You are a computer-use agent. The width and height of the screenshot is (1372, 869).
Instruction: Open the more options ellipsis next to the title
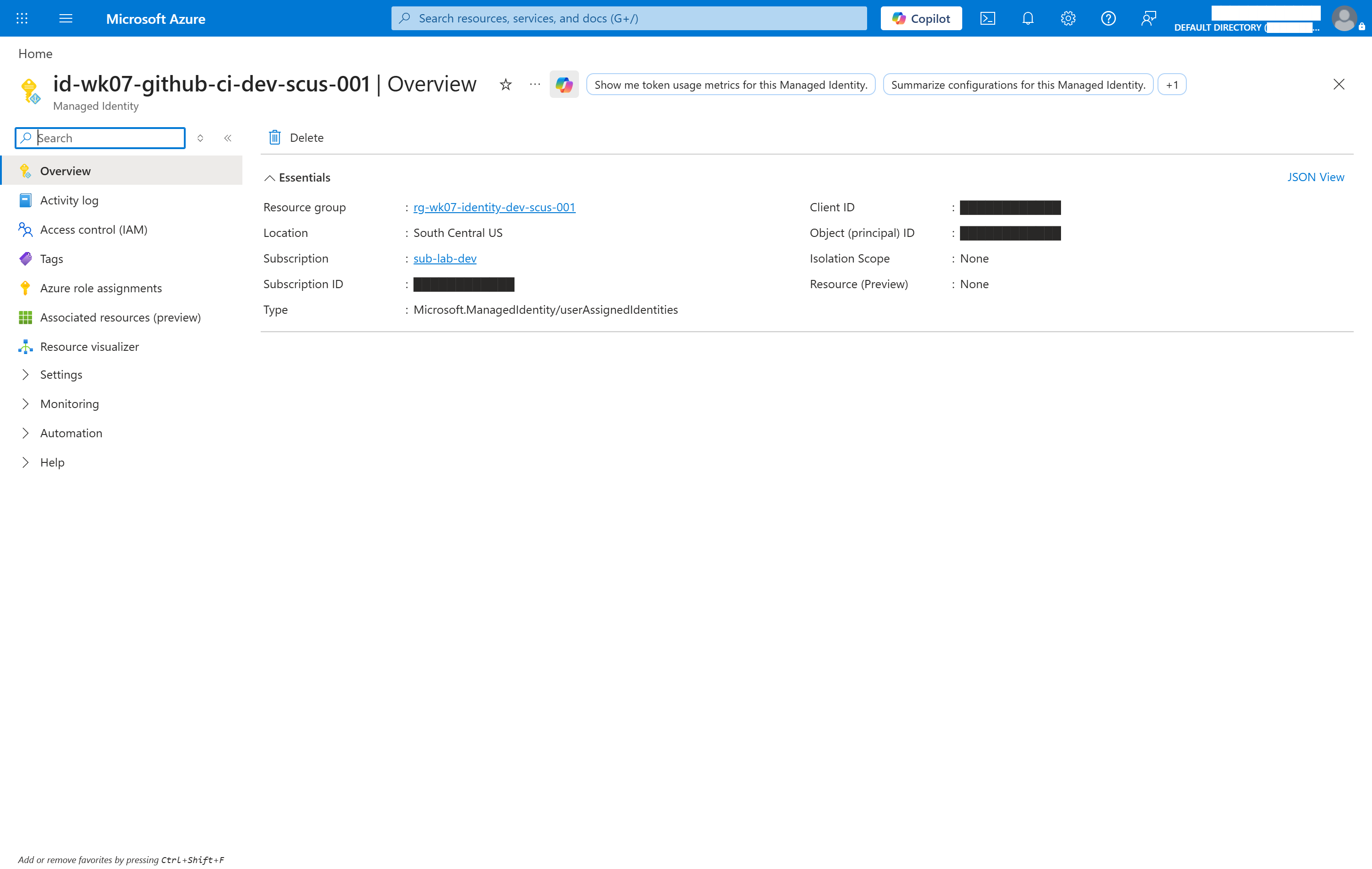pos(535,84)
